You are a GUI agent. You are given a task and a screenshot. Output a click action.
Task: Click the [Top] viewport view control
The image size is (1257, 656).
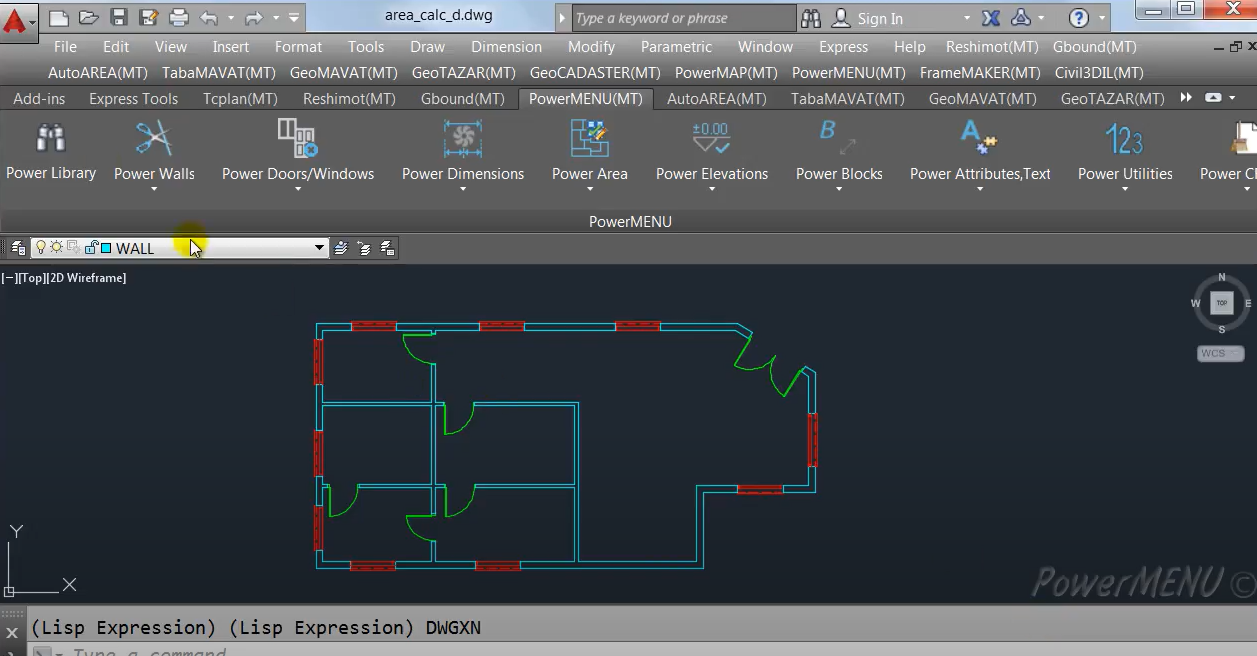[x=32, y=278]
